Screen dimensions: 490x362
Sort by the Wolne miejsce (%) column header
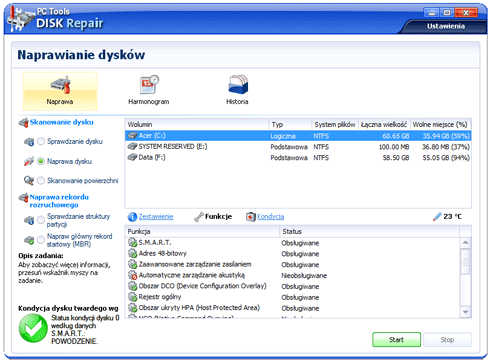[x=440, y=125]
